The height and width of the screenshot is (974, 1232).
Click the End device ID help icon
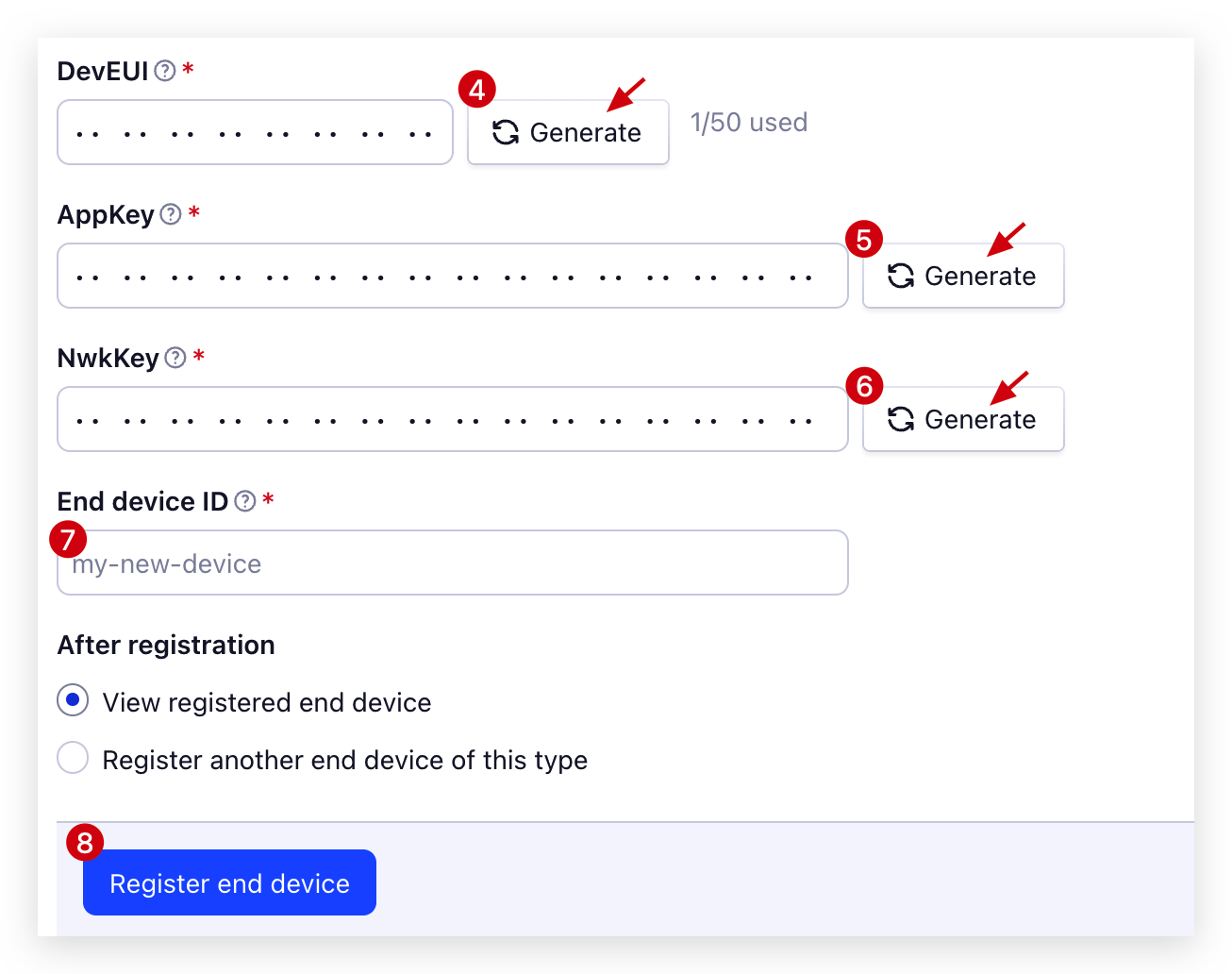(x=245, y=501)
